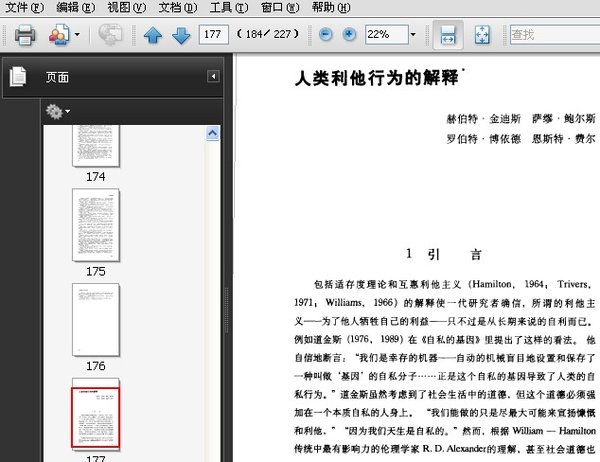The width and height of the screenshot is (600, 462).
Task: Click the collaborate/share icon in toolbar
Action: coord(57,36)
